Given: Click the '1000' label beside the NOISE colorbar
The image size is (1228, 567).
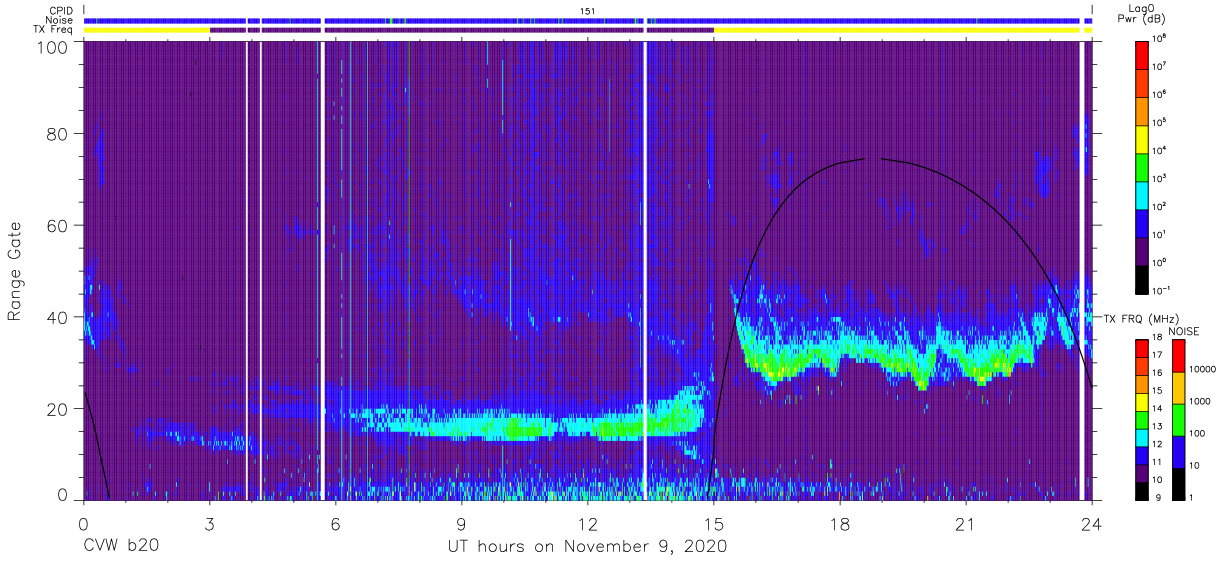Looking at the screenshot, I should click(x=1200, y=401).
